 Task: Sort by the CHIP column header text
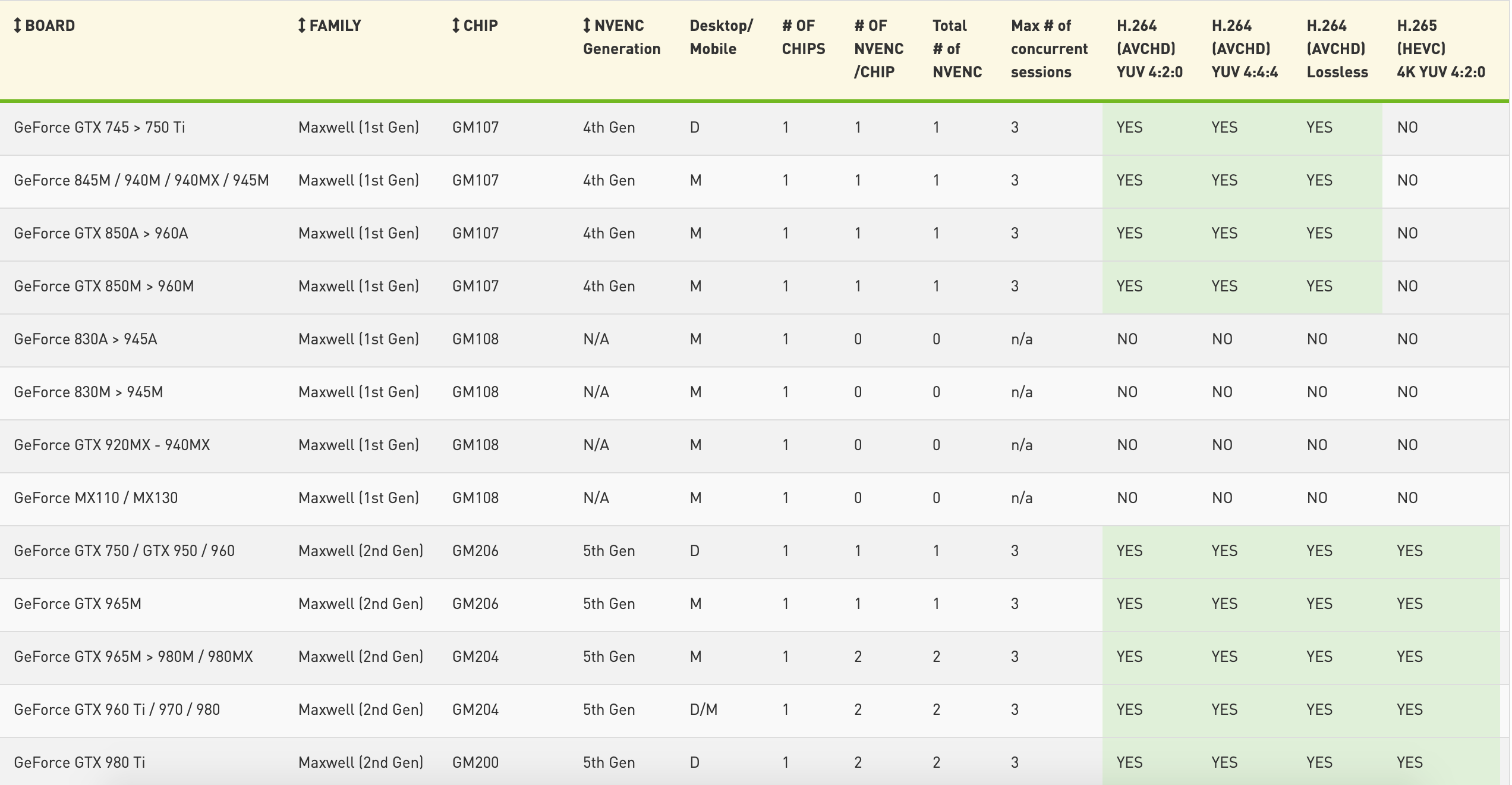pyautogui.click(x=480, y=26)
